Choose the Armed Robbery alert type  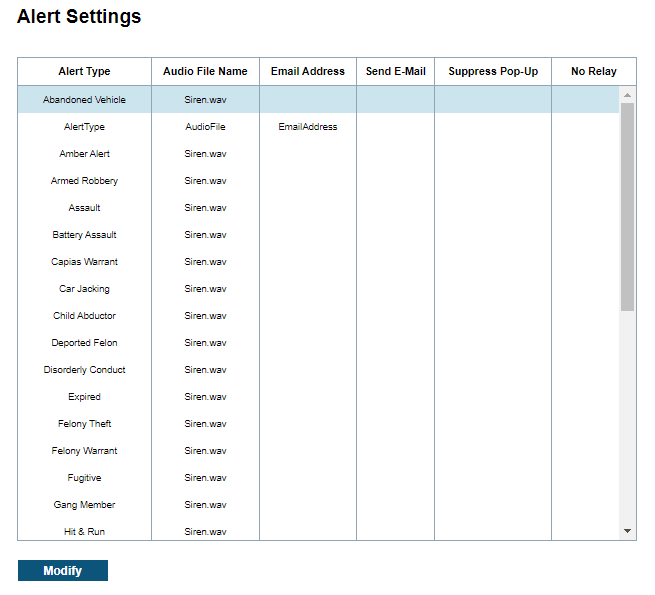pyautogui.click(x=85, y=181)
